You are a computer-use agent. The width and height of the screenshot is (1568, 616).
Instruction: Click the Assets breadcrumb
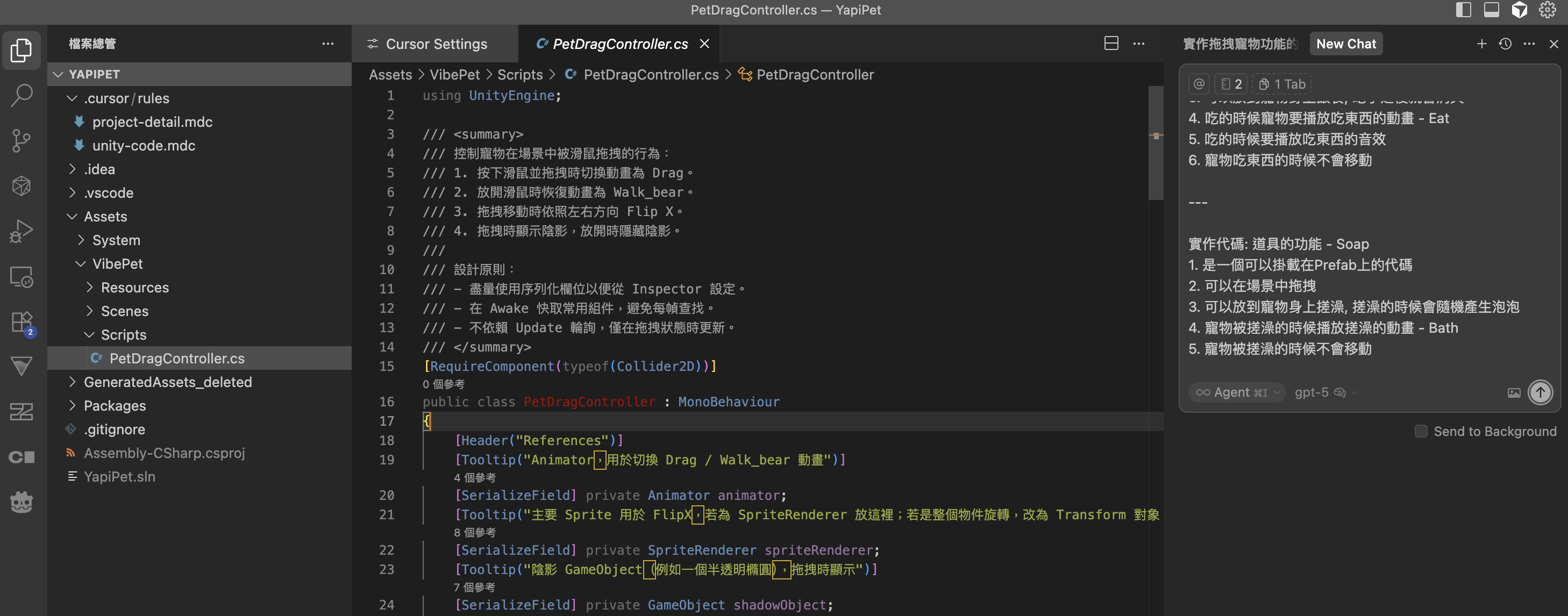[390, 74]
